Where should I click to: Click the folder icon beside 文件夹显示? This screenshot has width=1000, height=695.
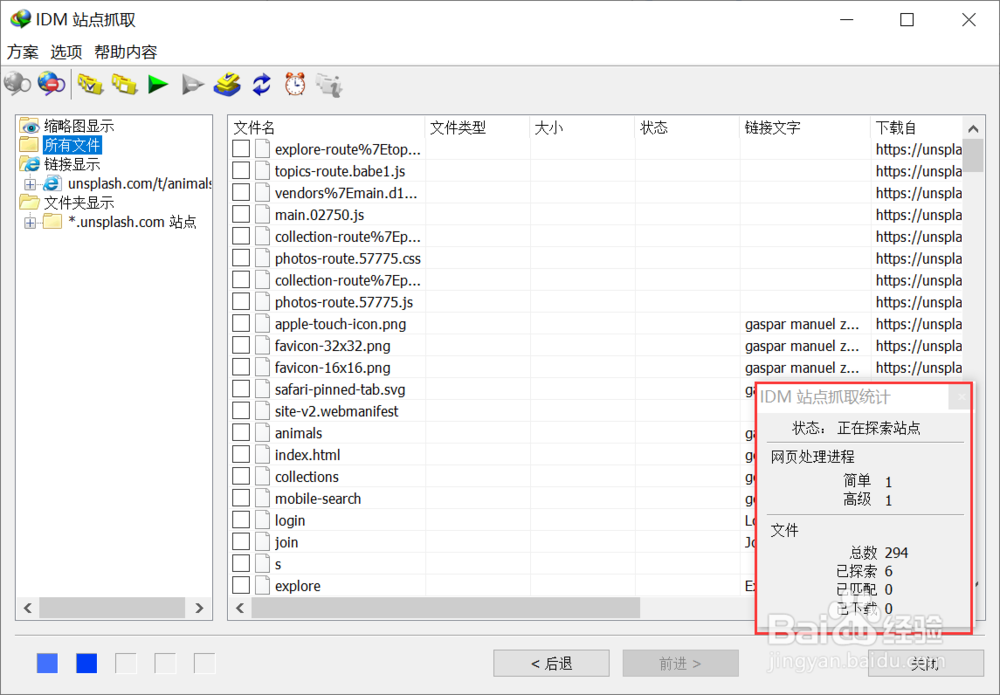point(29,203)
